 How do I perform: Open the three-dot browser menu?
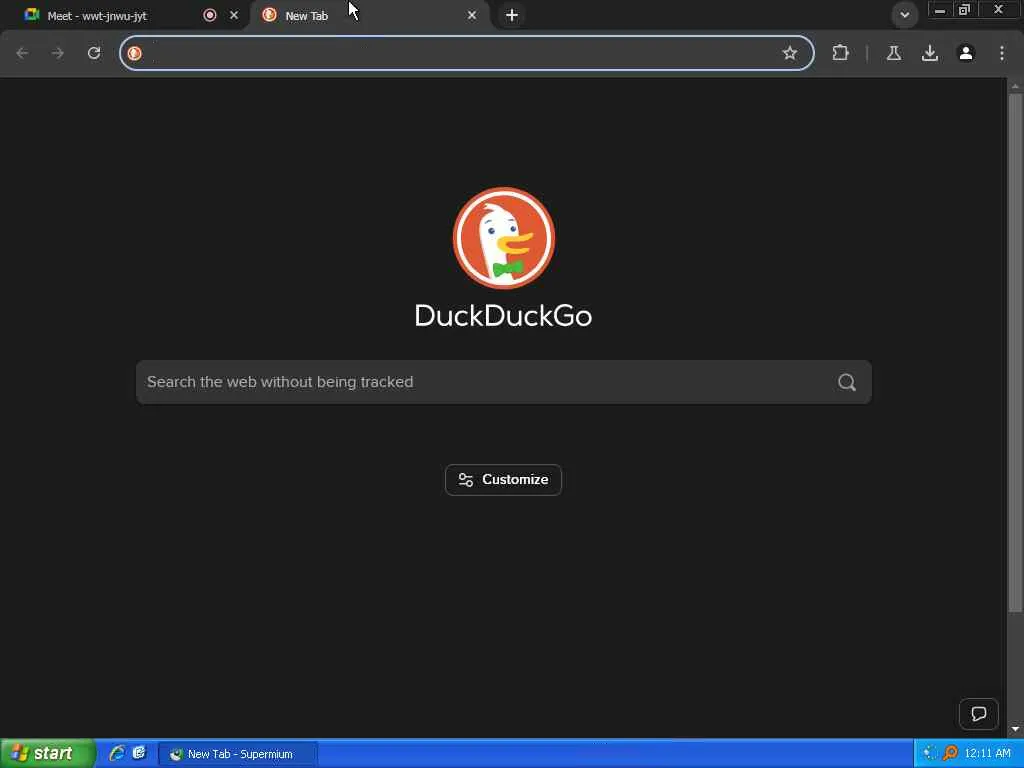[x=1002, y=53]
